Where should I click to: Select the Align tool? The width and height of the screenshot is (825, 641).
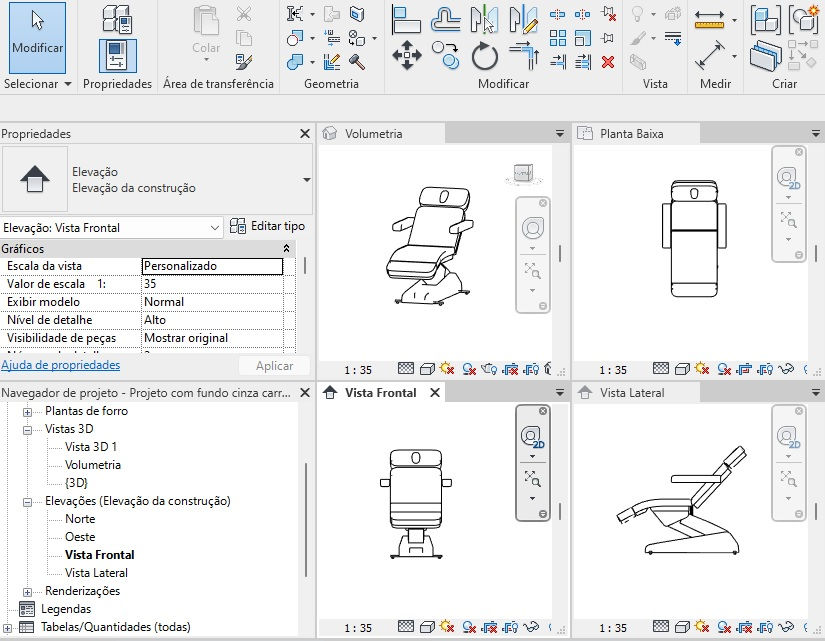pyautogui.click(x=406, y=20)
